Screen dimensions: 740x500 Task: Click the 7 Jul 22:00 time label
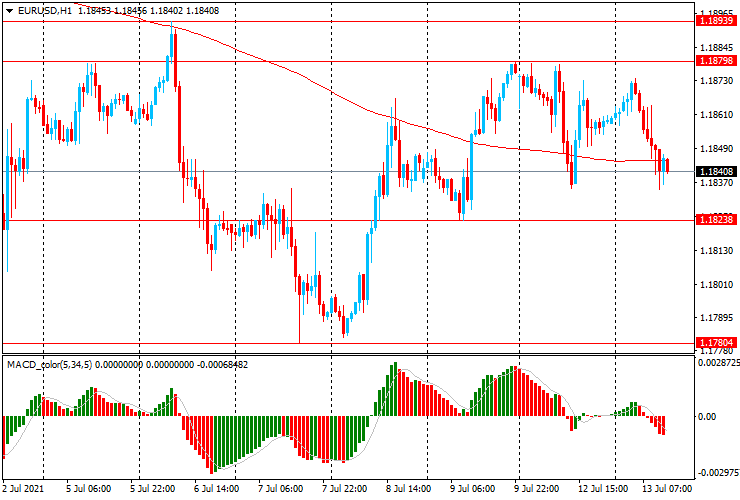(345, 488)
